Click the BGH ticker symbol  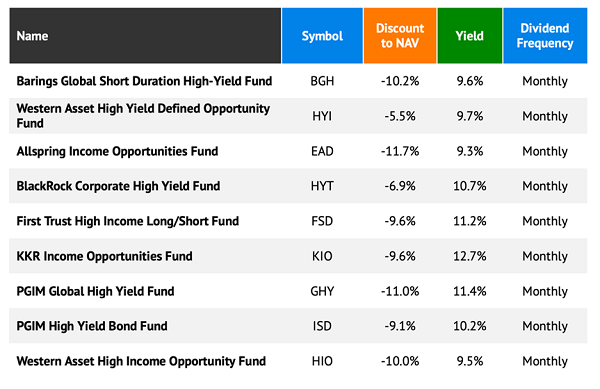[x=322, y=81]
